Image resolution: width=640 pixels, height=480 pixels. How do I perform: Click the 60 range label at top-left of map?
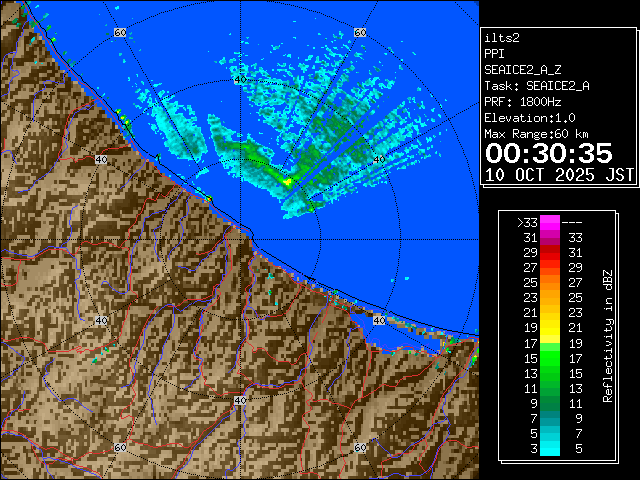(120, 33)
